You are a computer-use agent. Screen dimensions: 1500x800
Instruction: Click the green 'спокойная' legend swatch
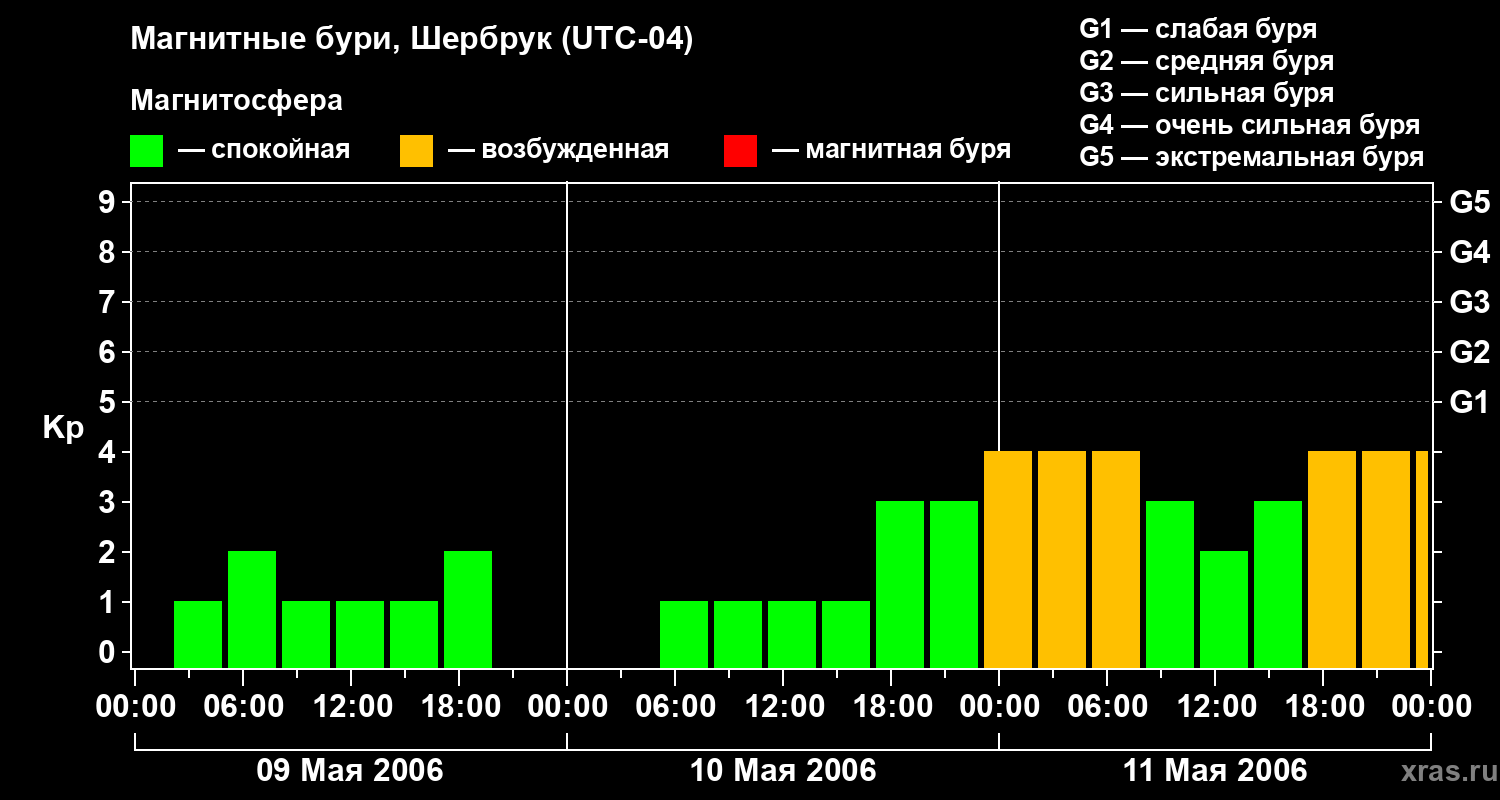pos(146,151)
